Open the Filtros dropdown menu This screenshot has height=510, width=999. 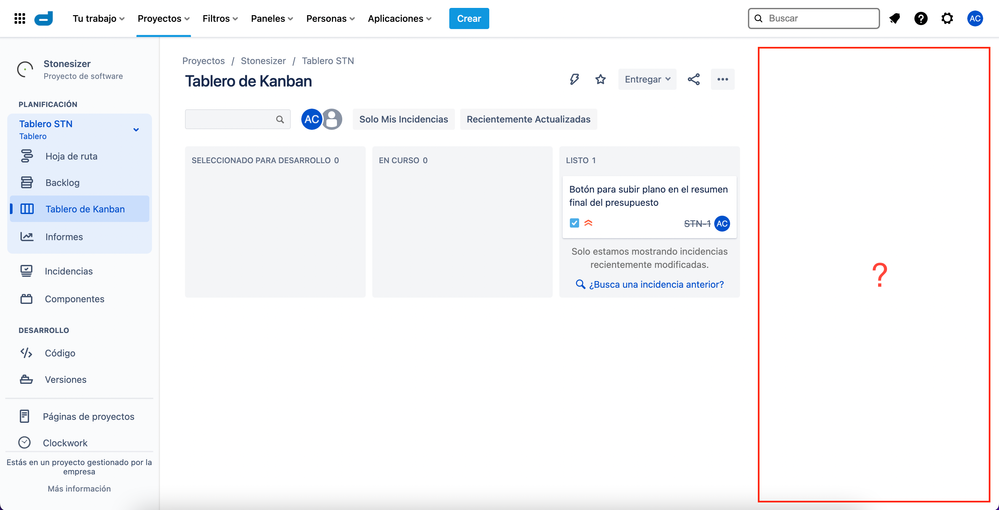tap(220, 18)
